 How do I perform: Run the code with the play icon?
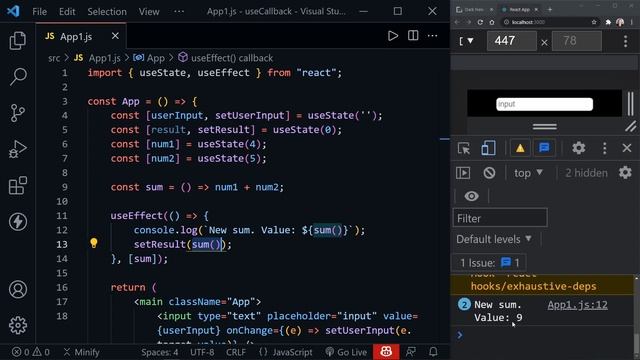pos(393,36)
